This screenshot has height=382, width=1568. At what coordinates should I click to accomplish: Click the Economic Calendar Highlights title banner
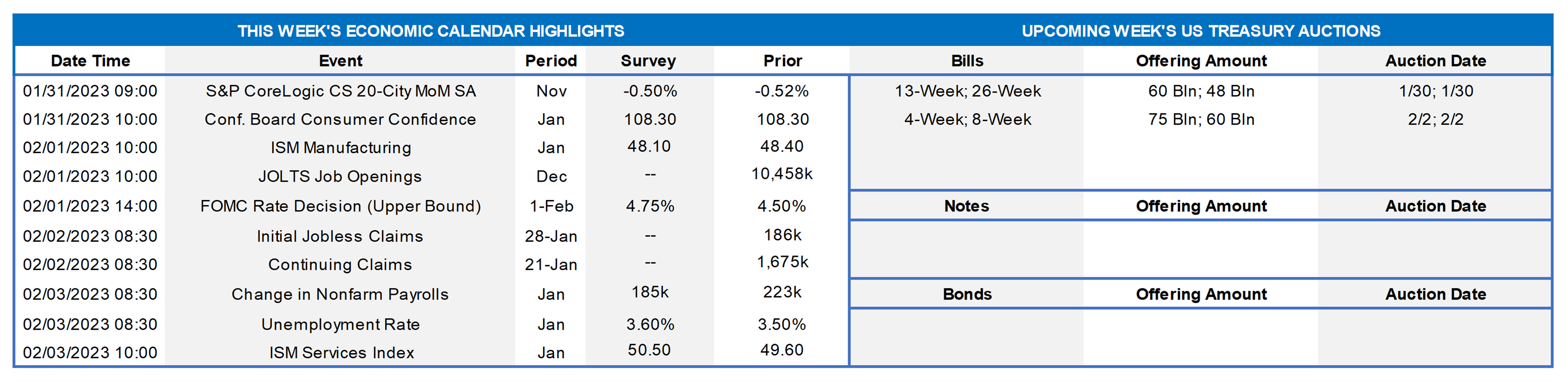coord(430,31)
